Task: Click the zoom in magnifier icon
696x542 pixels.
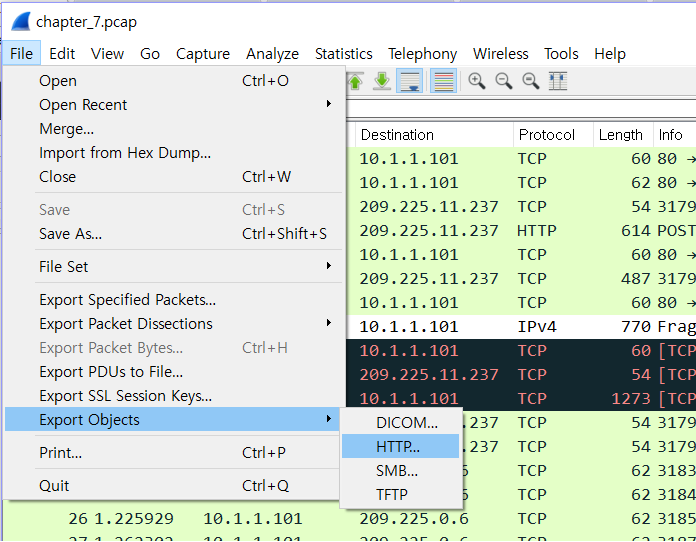Action: [476, 81]
